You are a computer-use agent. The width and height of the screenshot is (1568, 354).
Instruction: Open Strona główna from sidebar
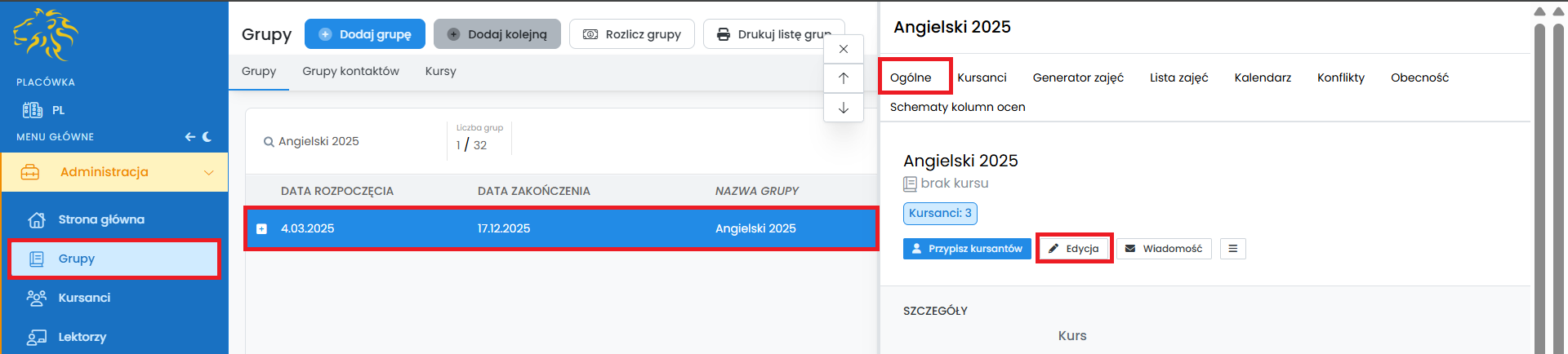[101, 219]
